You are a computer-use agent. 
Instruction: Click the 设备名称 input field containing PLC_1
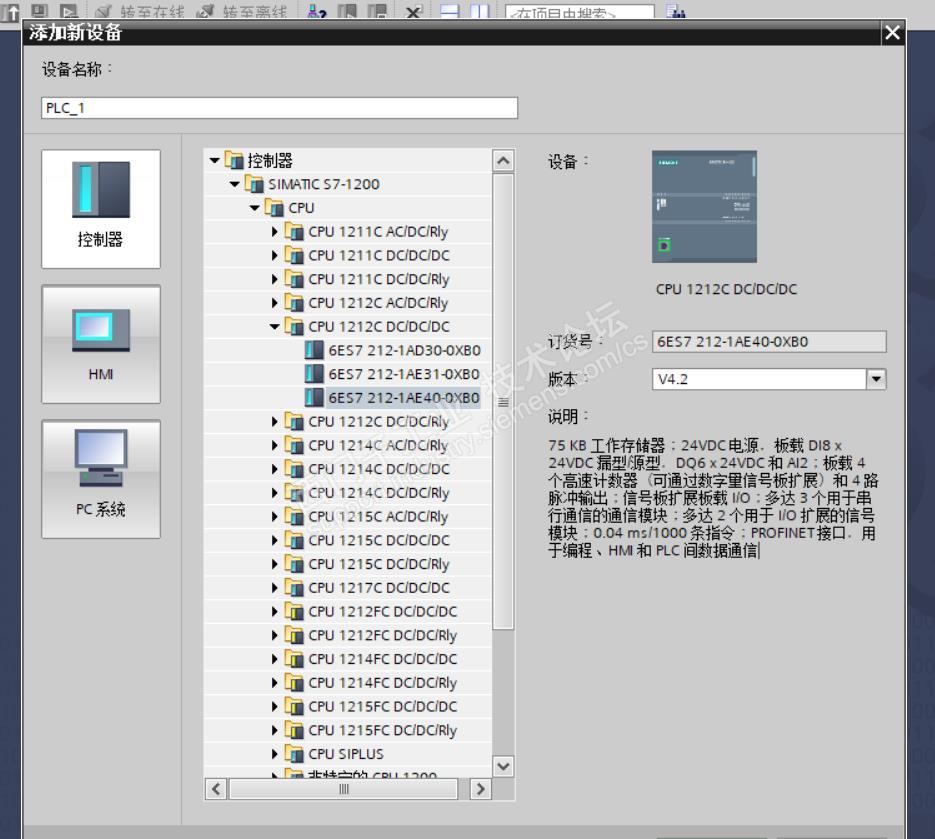coord(279,108)
